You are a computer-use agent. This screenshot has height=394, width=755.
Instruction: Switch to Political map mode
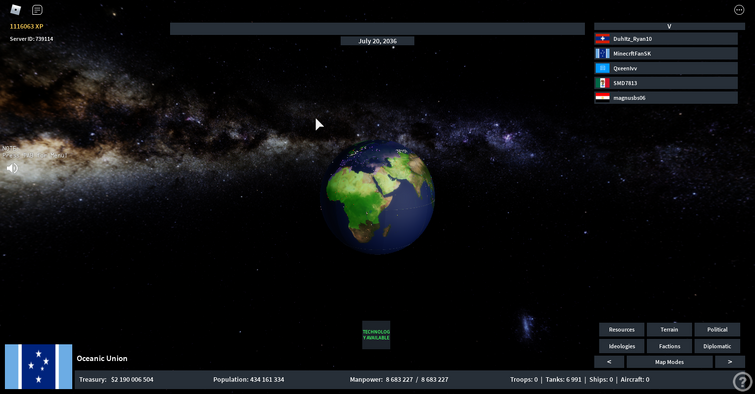[717, 329]
